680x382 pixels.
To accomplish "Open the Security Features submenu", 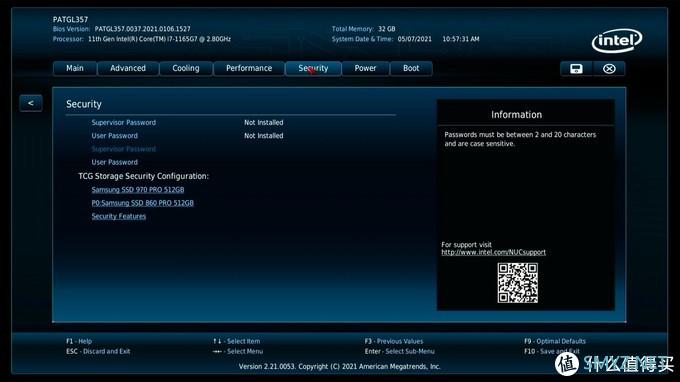I will 119,216.
